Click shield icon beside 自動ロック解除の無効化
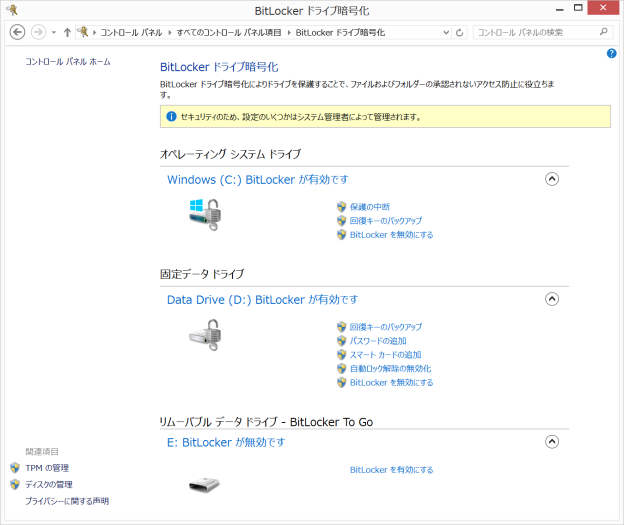The height and width of the screenshot is (525, 624). [x=341, y=369]
